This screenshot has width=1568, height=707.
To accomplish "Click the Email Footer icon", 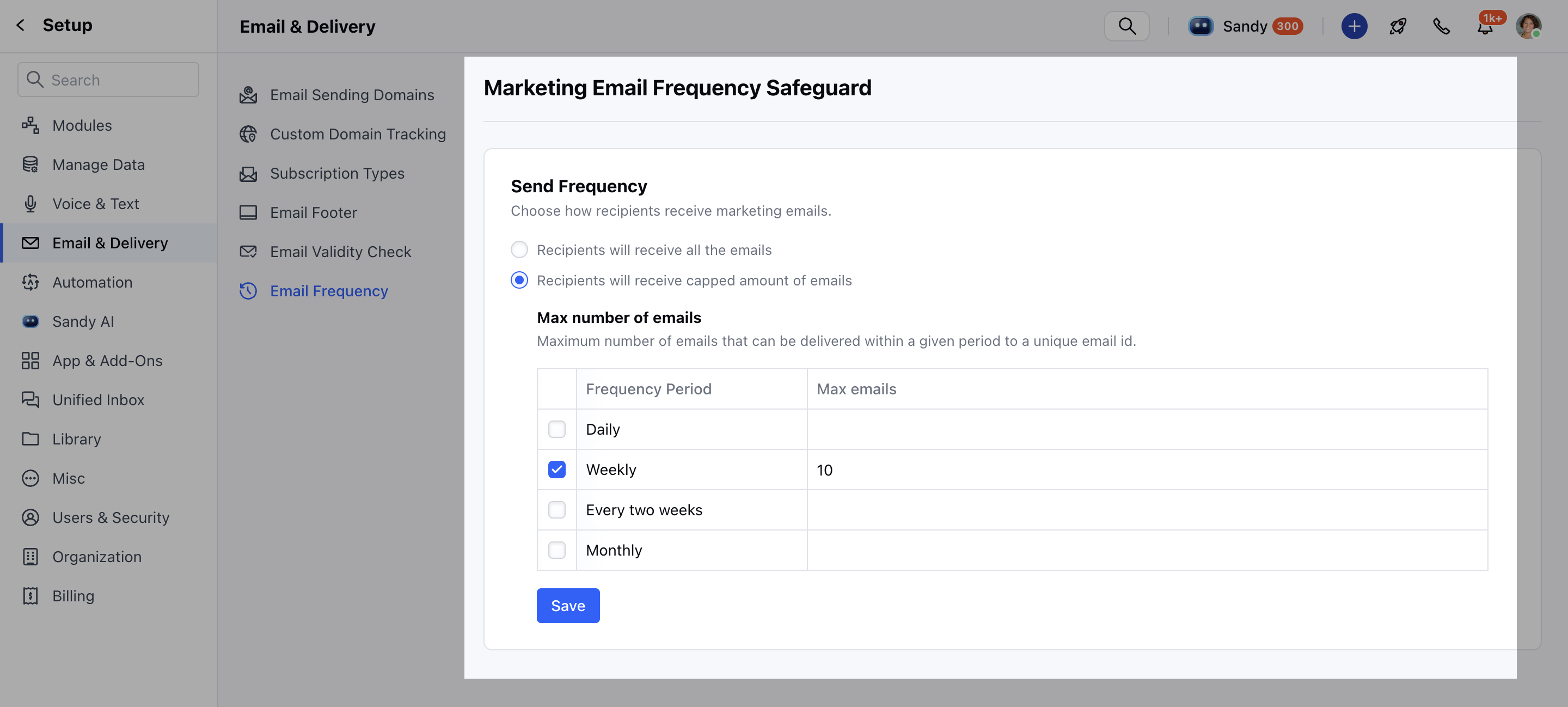I will [x=248, y=212].
